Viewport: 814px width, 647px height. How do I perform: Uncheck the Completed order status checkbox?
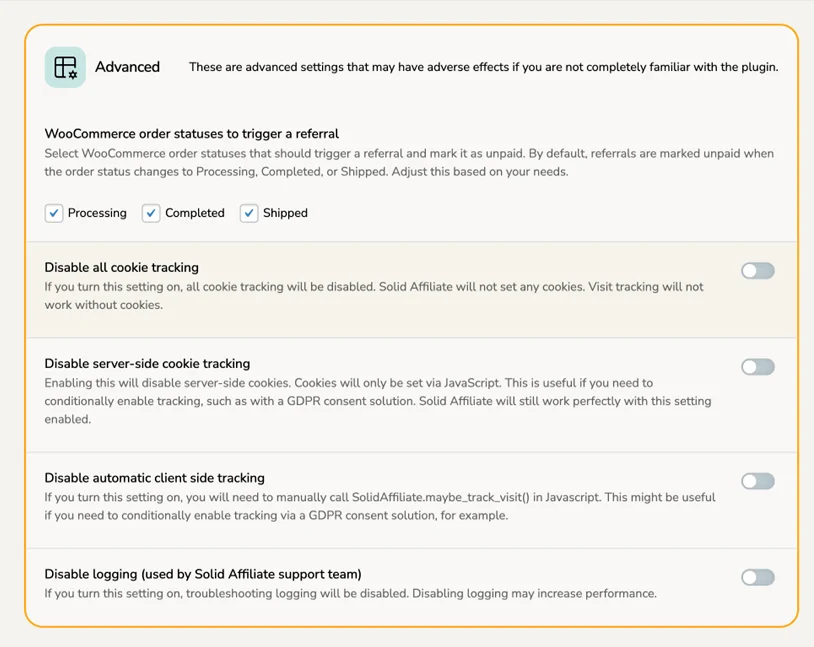[x=151, y=213]
